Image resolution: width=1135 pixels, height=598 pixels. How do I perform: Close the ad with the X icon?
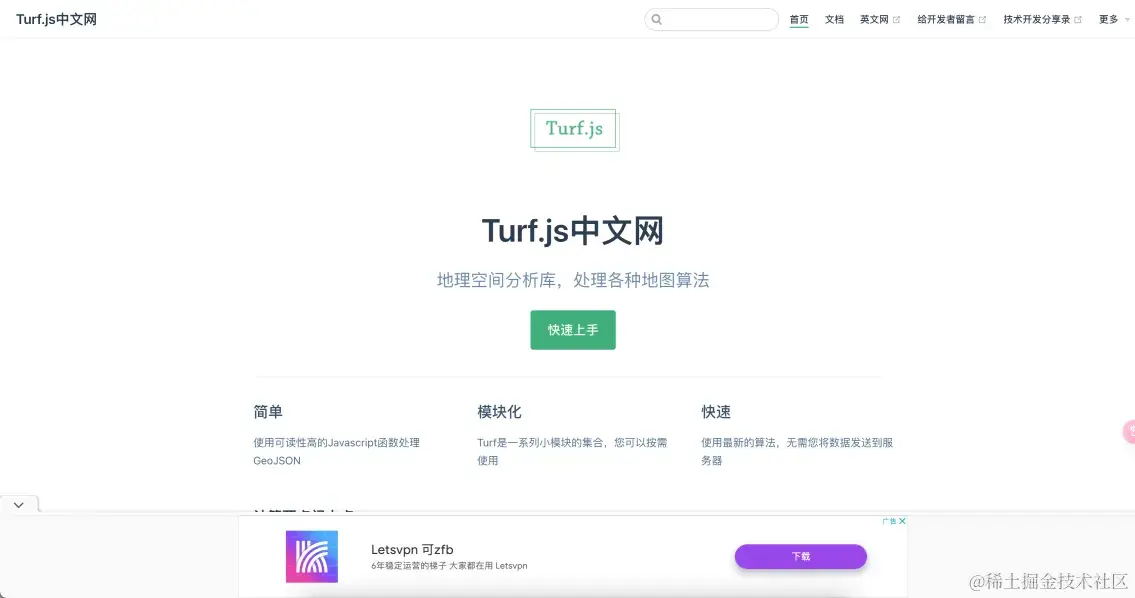click(902, 521)
